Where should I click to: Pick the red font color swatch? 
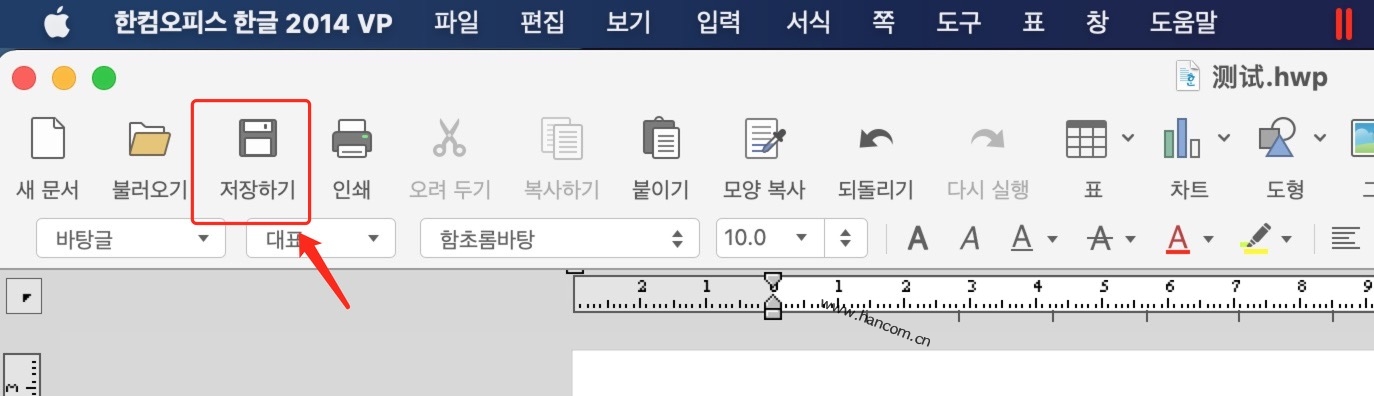point(1178,238)
